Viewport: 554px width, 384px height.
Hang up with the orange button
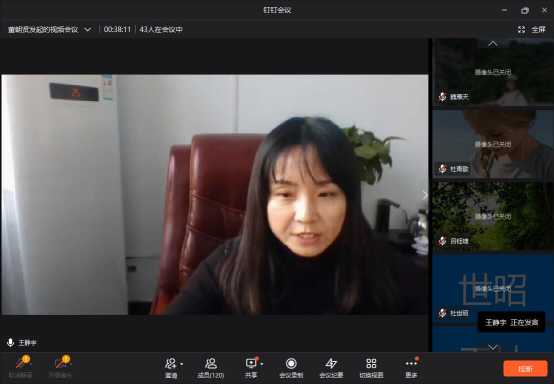pyautogui.click(x=525, y=368)
